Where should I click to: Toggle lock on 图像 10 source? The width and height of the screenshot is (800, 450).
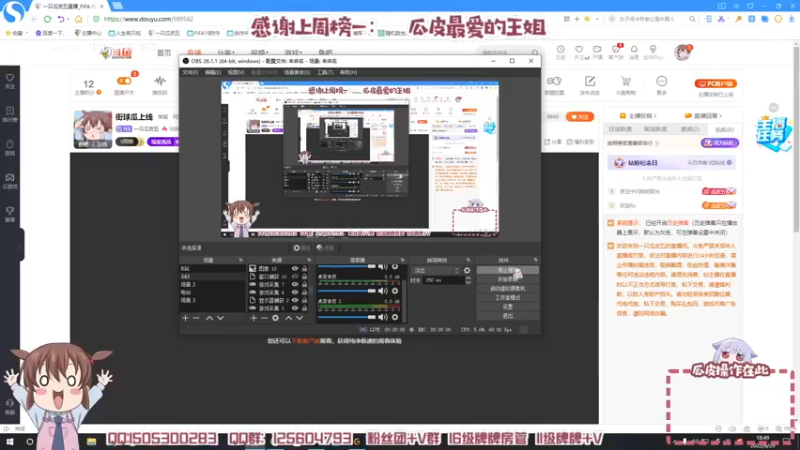(x=305, y=268)
